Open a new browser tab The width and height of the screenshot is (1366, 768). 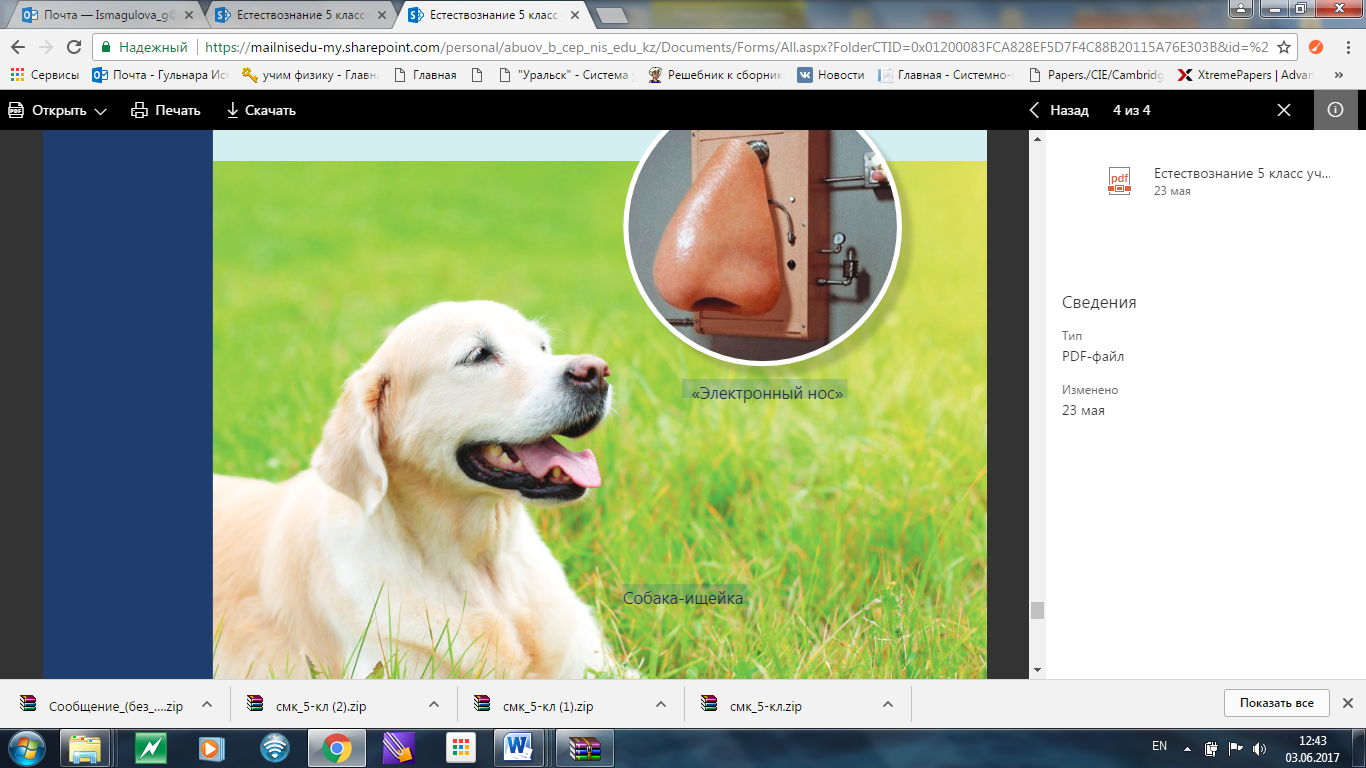pos(612,15)
